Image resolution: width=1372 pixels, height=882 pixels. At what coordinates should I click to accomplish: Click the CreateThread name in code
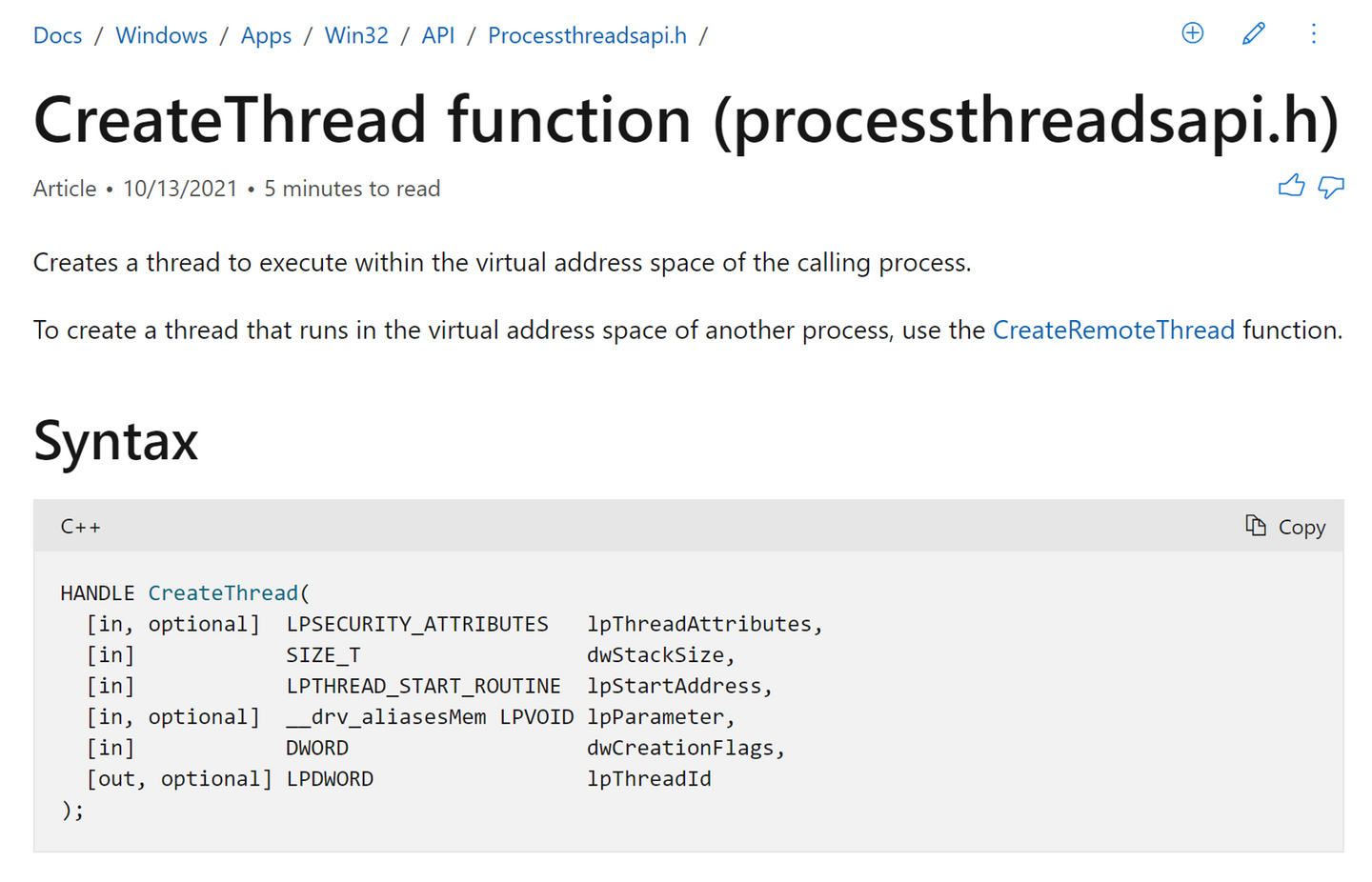(x=223, y=592)
